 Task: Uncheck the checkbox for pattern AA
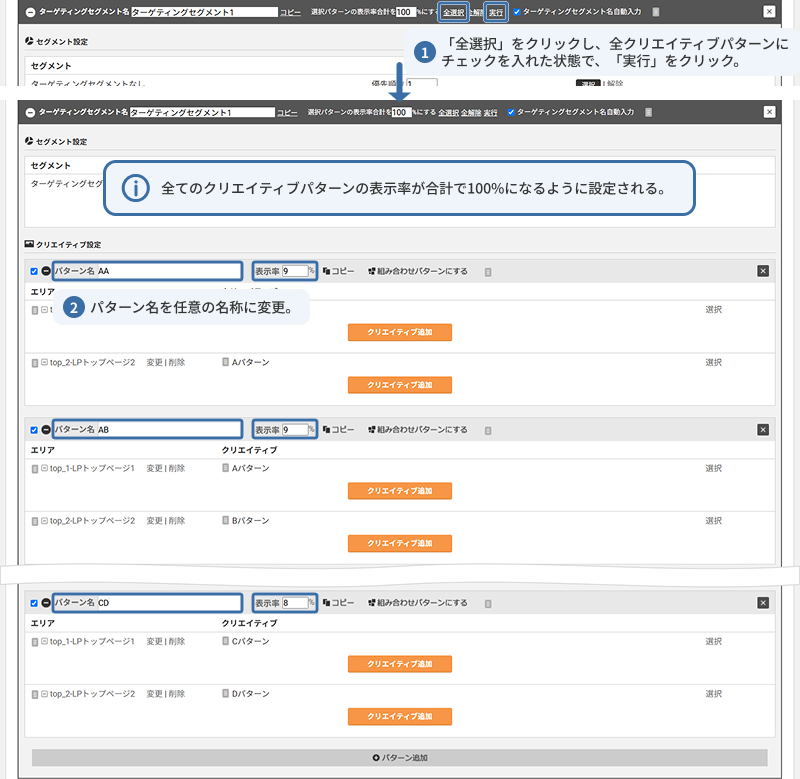tap(34, 271)
